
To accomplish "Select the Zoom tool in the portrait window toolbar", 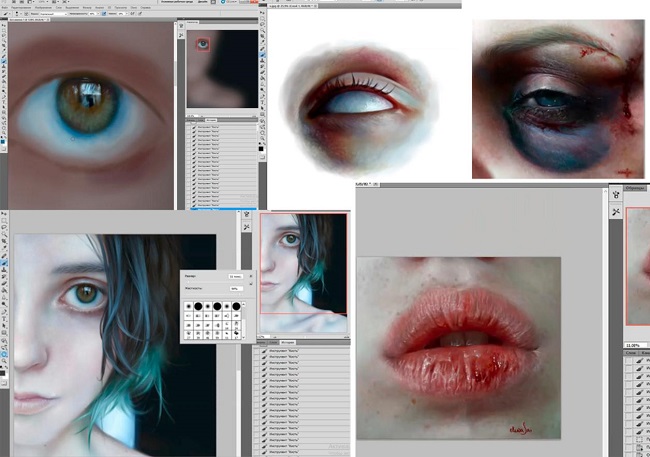I will tap(4, 361).
